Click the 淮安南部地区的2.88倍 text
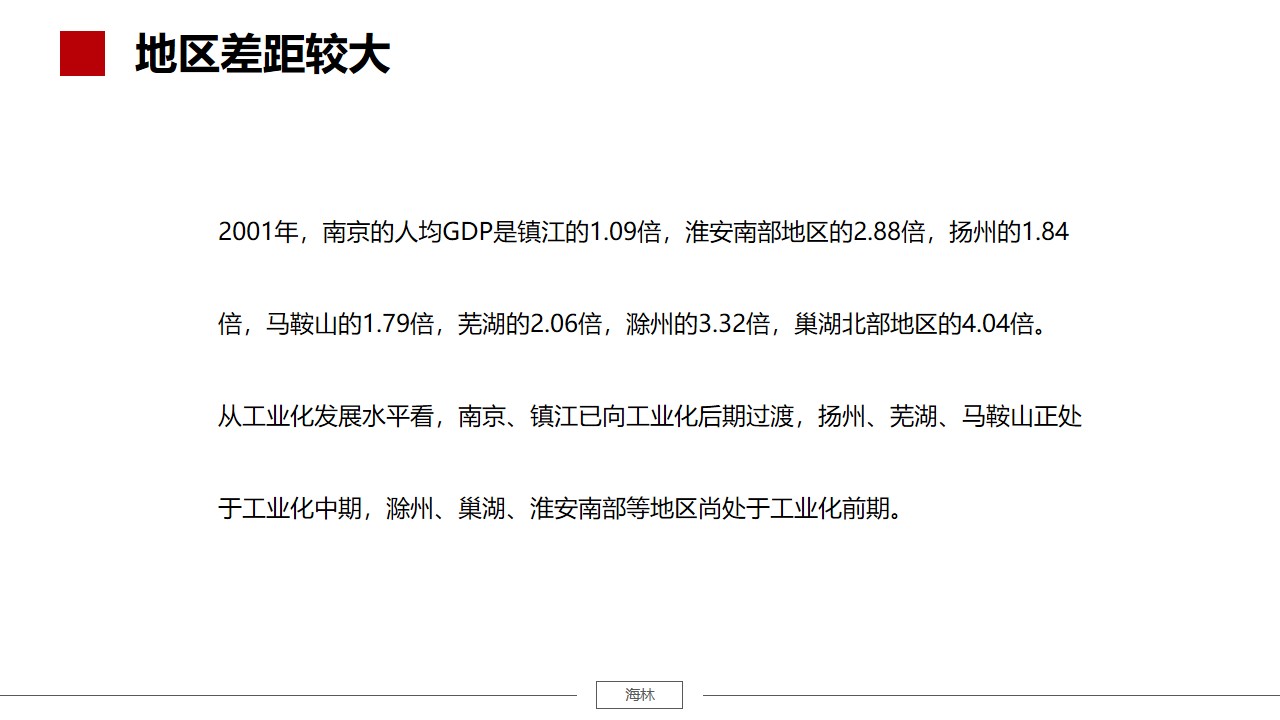This screenshot has height=720, width=1280. click(804, 233)
